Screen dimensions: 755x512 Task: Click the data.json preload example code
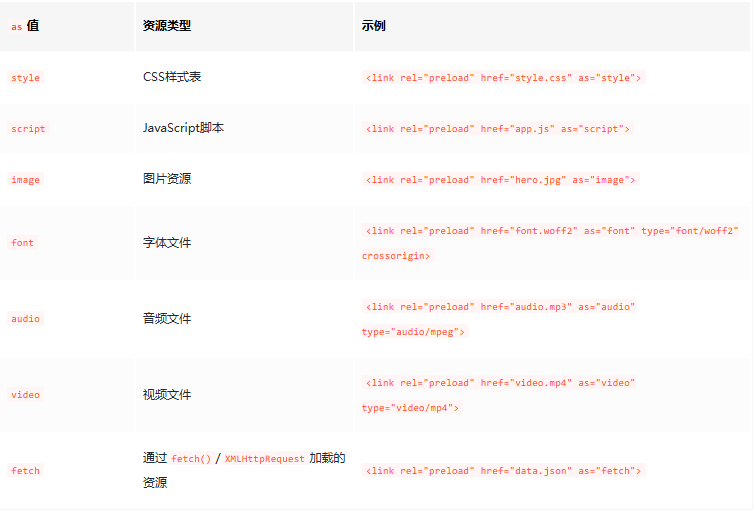[504, 471]
